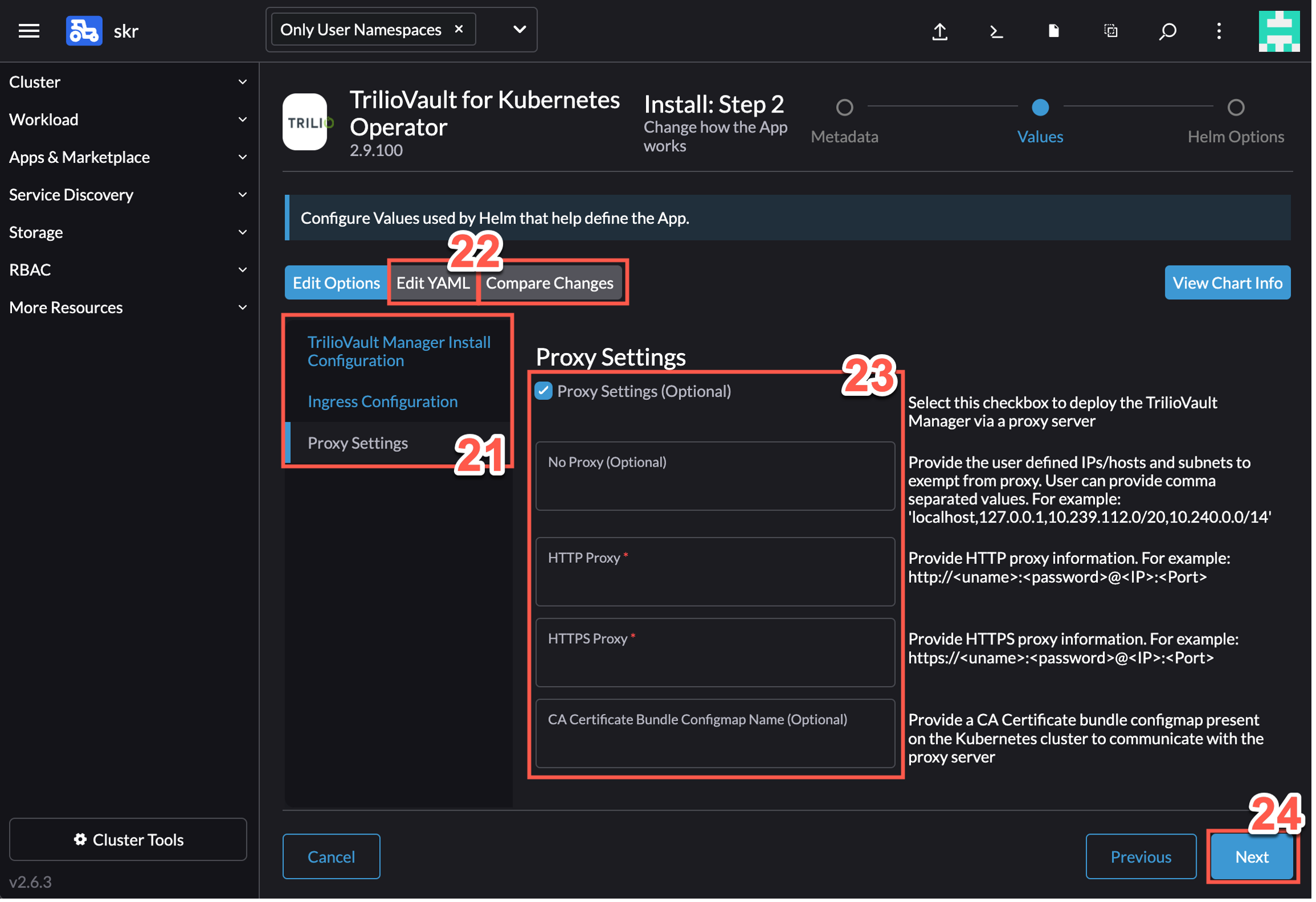
Task: Open the resource search icon
Action: click(x=1167, y=31)
